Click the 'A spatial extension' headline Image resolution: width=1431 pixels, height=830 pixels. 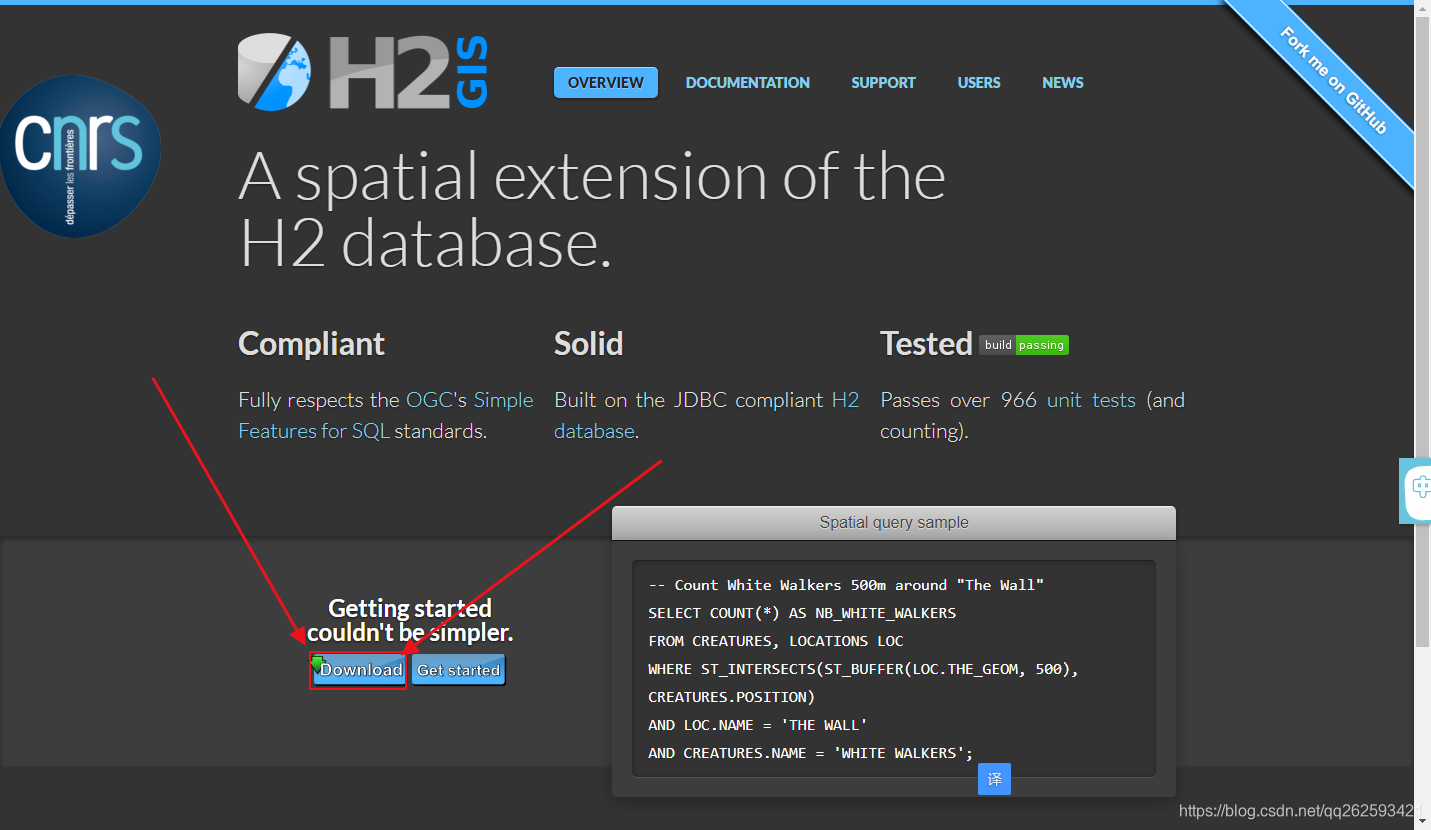(x=592, y=209)
